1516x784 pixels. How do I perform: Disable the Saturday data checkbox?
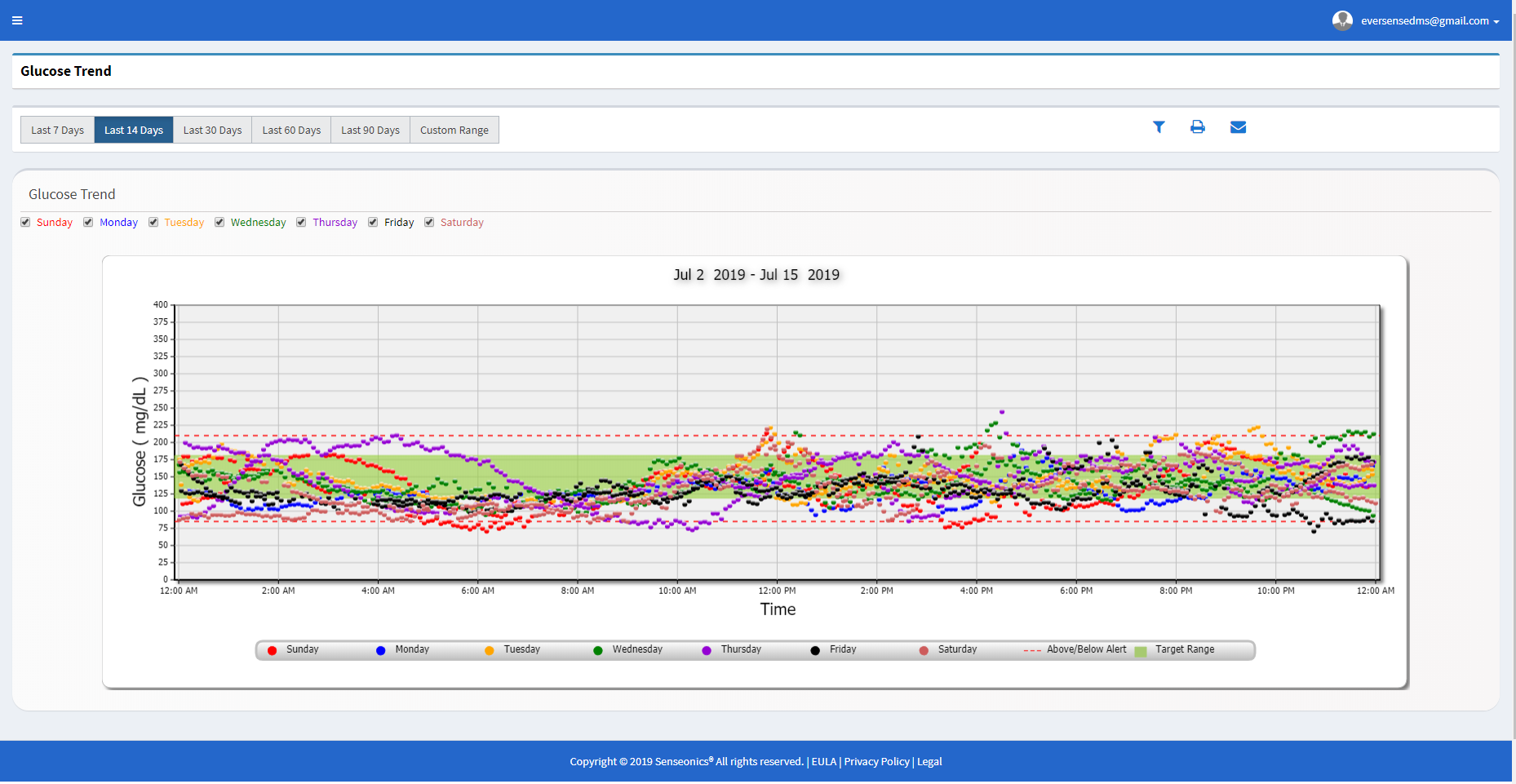coord(429,223)
